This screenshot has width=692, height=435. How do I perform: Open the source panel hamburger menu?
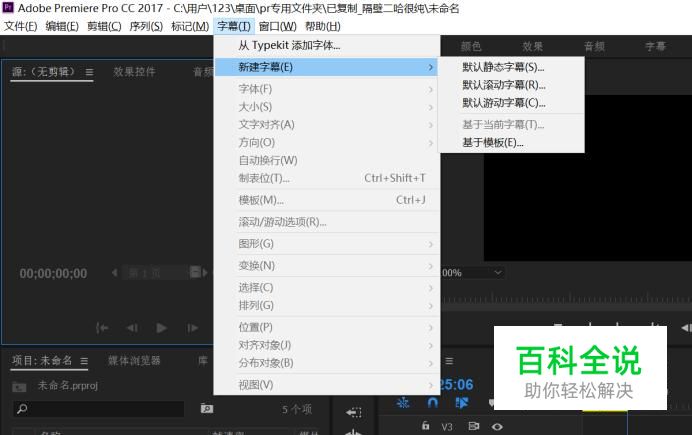click(89, 72)
